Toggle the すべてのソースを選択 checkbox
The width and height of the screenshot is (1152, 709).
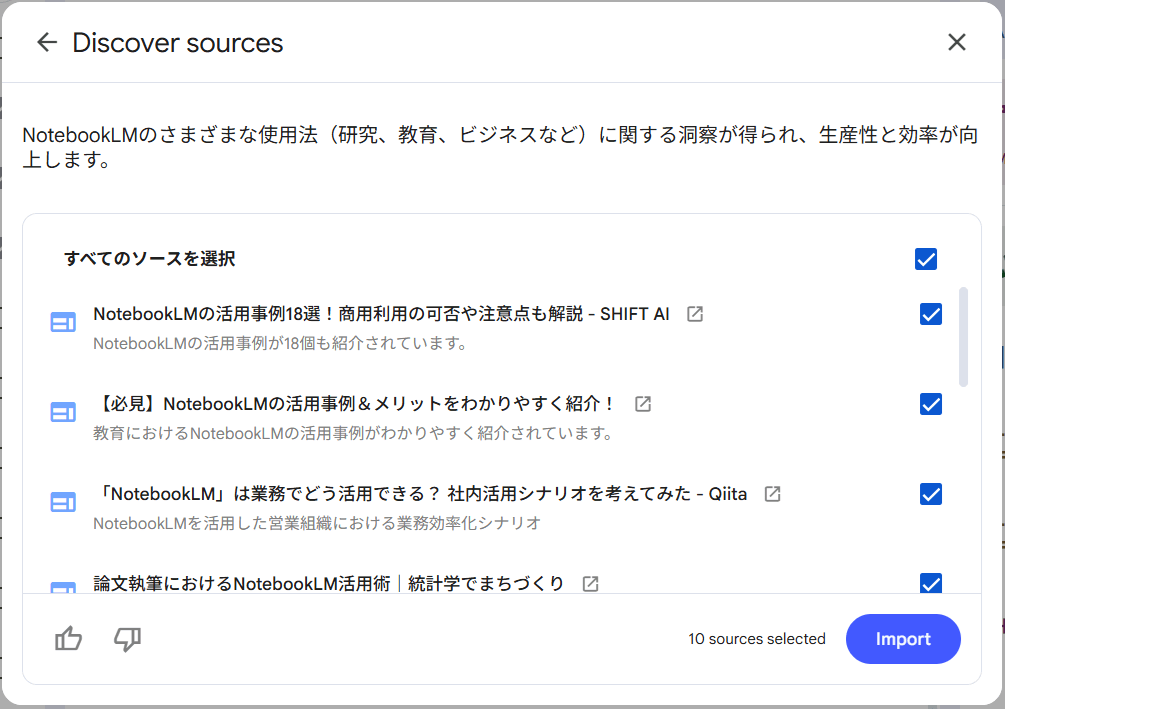926,259
